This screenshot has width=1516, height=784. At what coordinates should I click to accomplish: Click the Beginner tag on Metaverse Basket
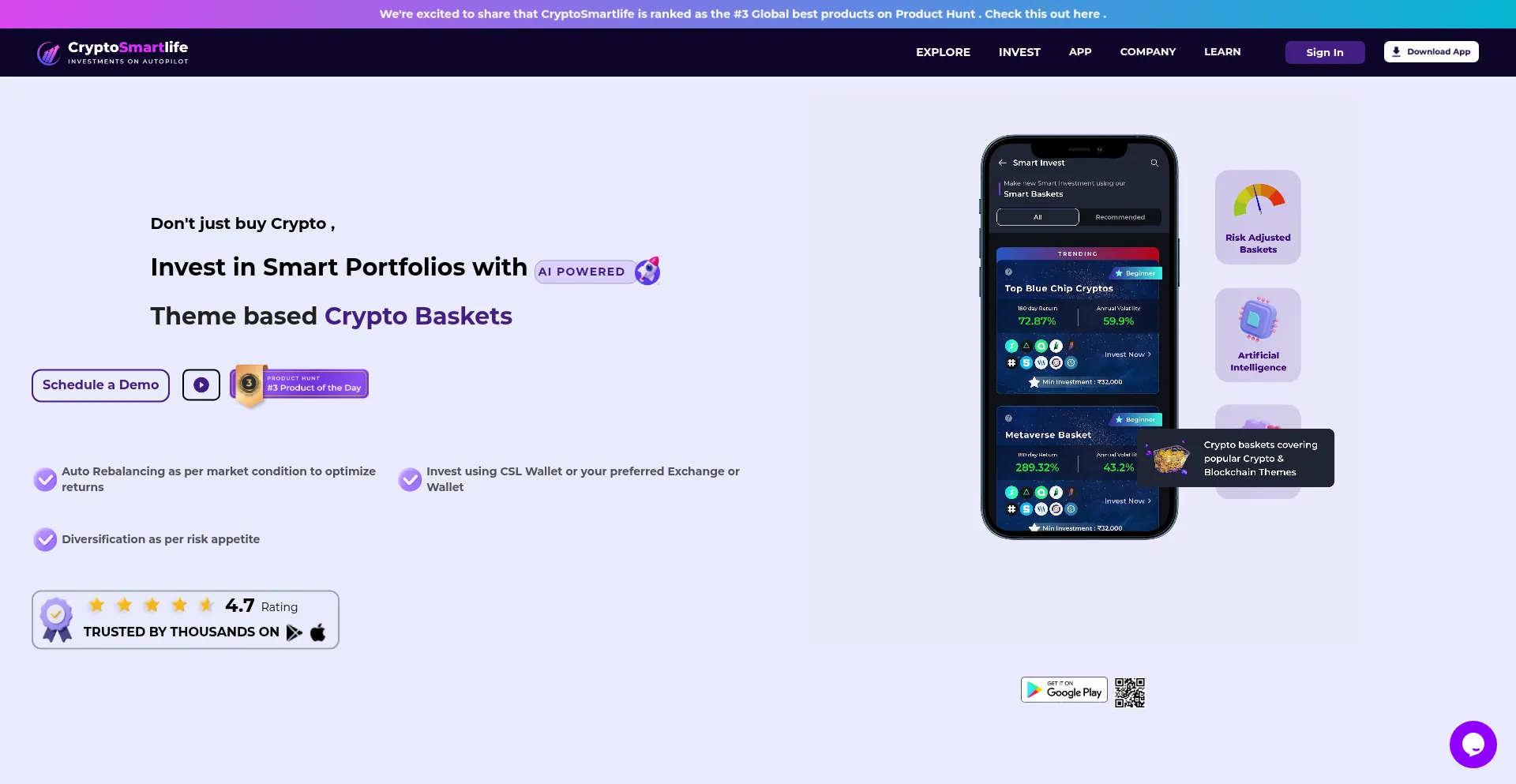pos(1135,419)
